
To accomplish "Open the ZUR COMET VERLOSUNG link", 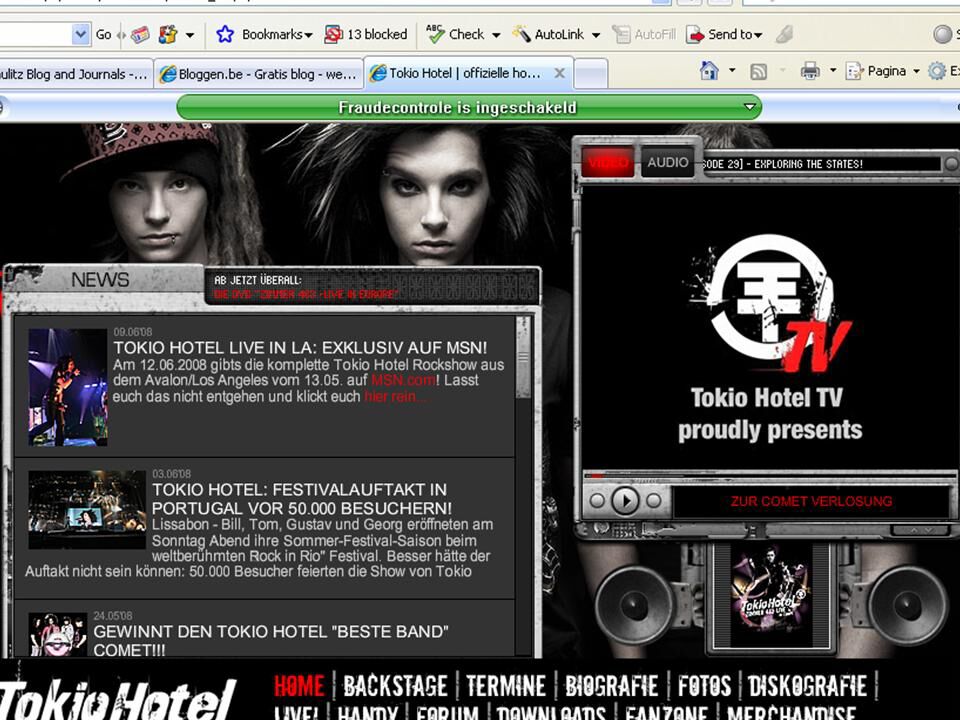I will [811, 501].
